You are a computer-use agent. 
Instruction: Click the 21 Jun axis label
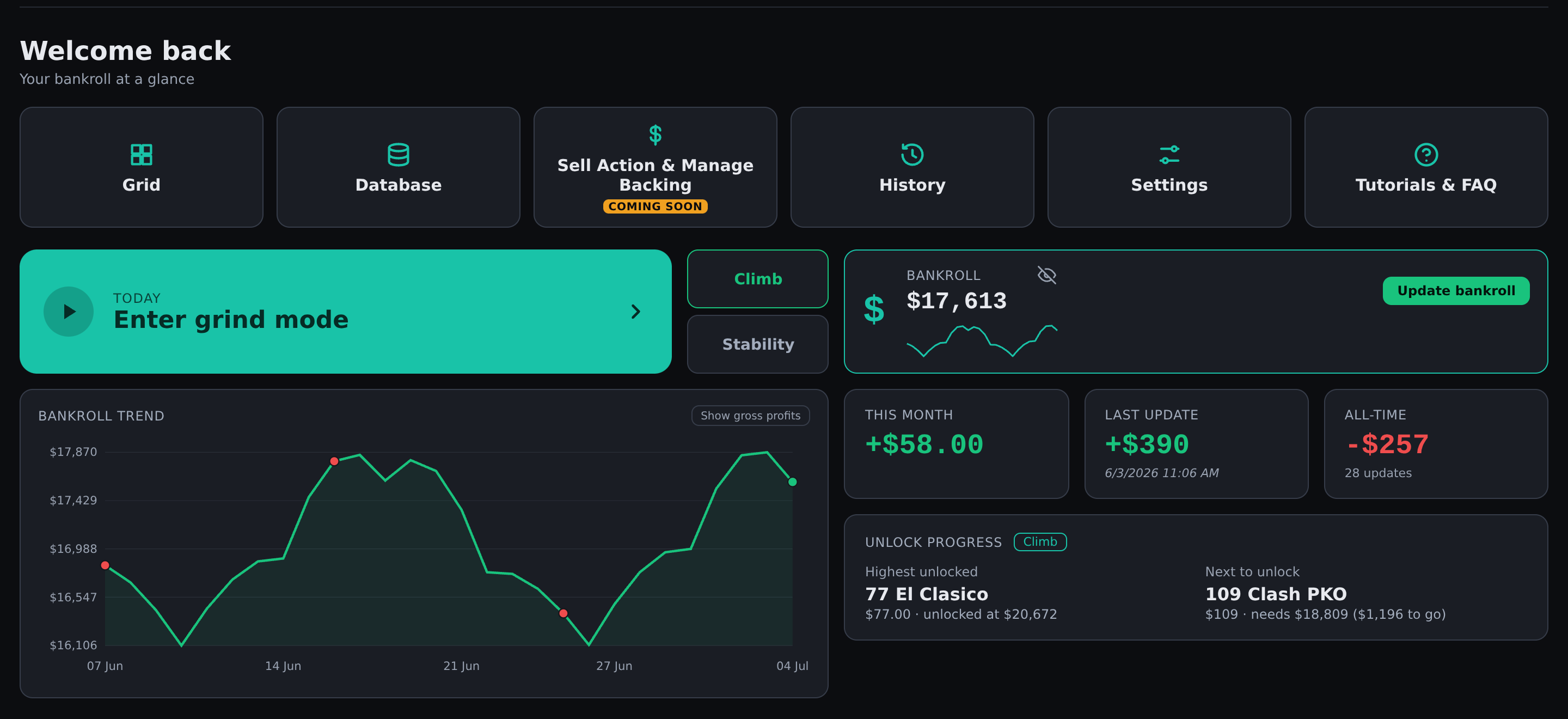[461, 666]
